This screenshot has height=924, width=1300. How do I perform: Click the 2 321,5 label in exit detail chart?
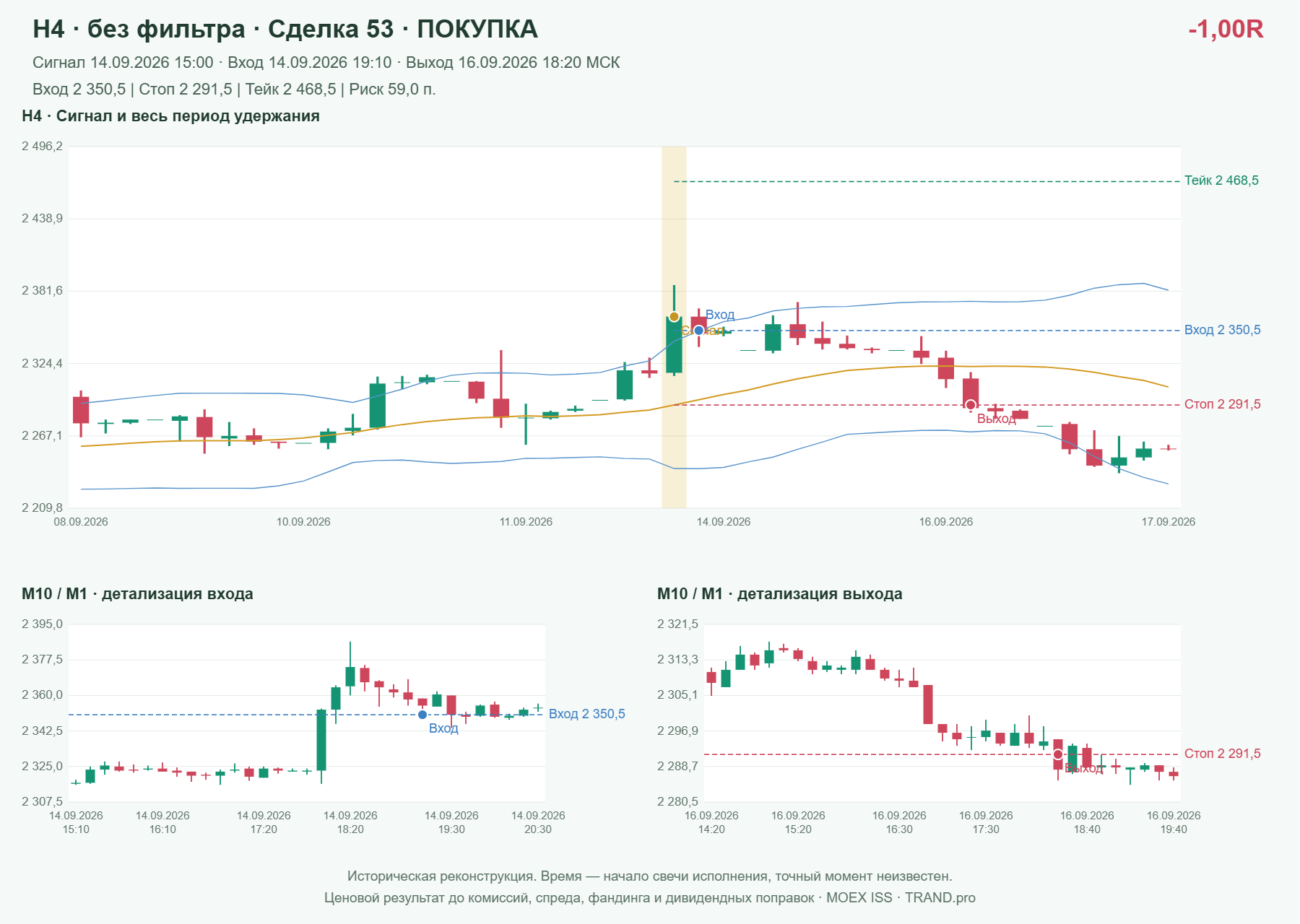[677, 624]
